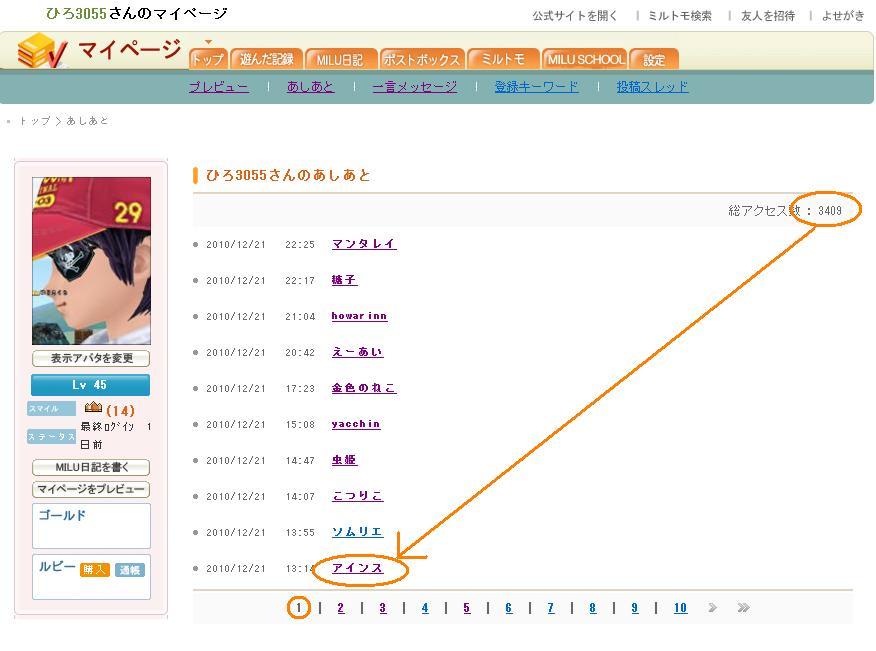Switch to the MILU日記 tab
The image size is (876, 651).
click(340, 59)
